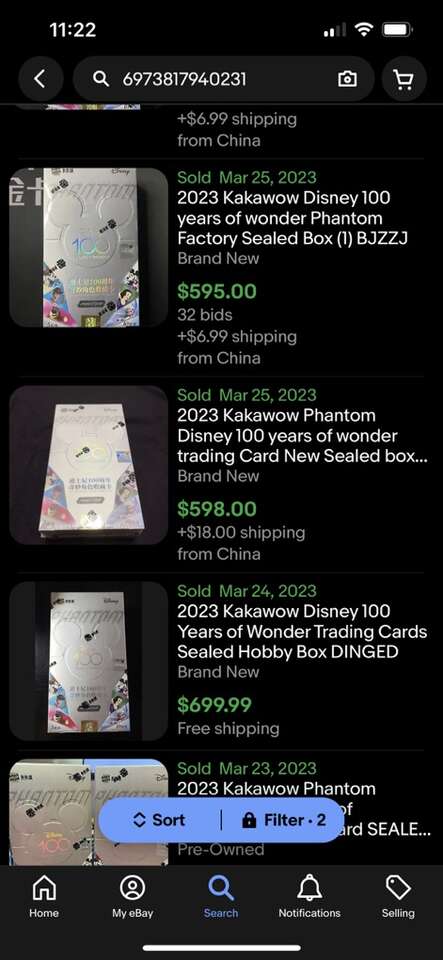The height and width of the screenshot is (960, 443).
Task: Open listing titled Factory Sealed Box (1) BJZZJ
Action: coord(292,218)
